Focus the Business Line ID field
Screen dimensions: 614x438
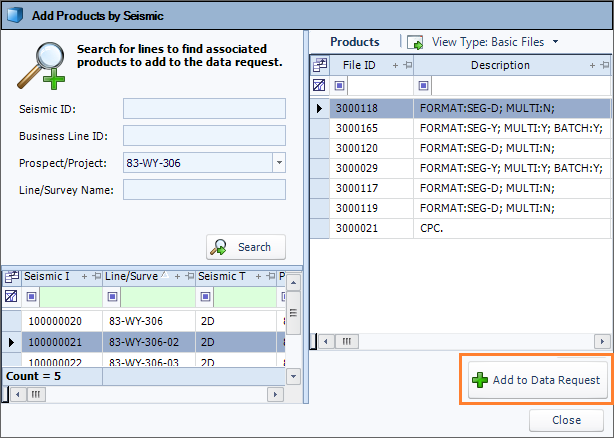click(x=204, y=135)
